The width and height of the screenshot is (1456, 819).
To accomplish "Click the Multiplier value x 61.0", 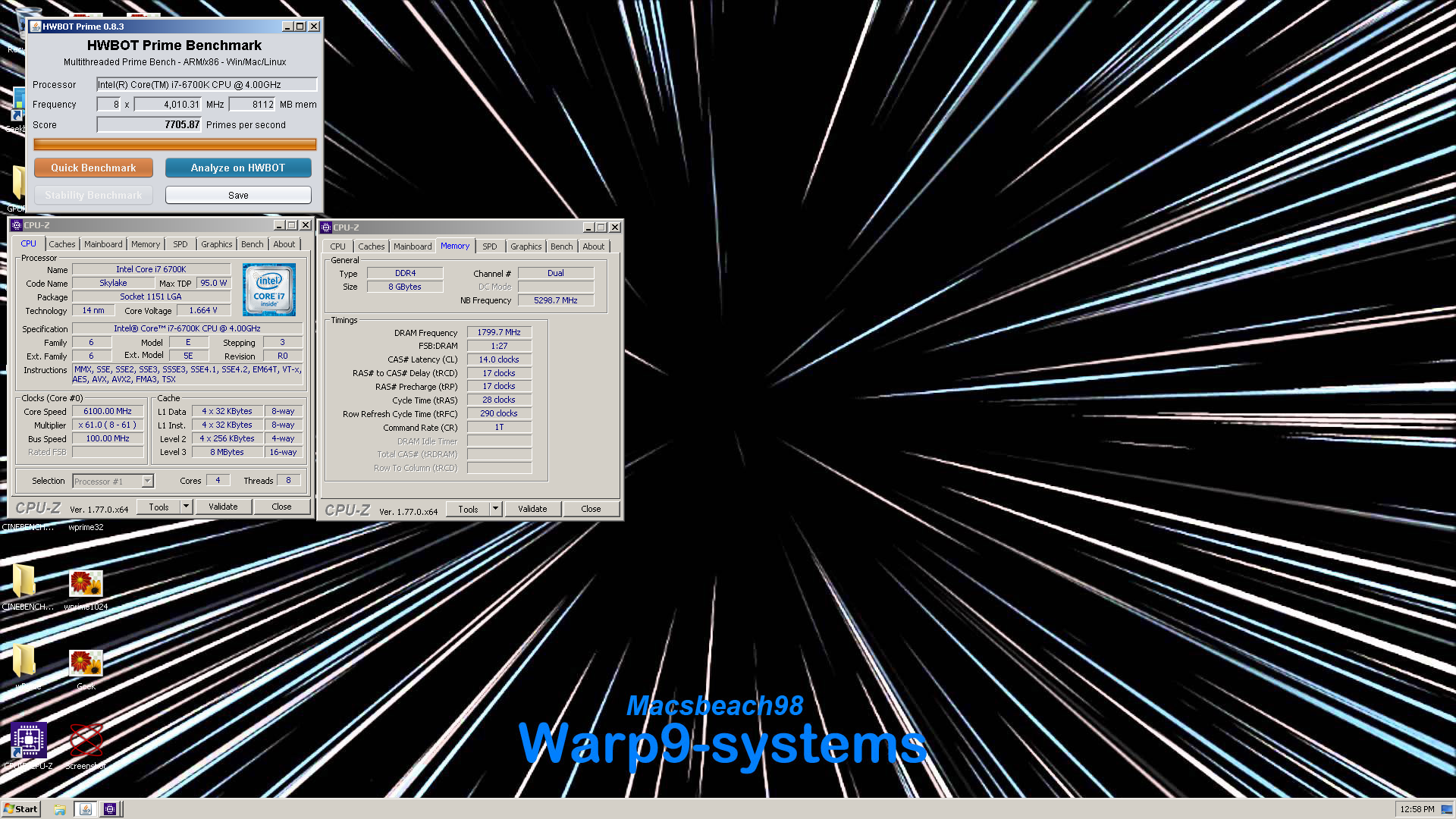I will click(108, 425).
